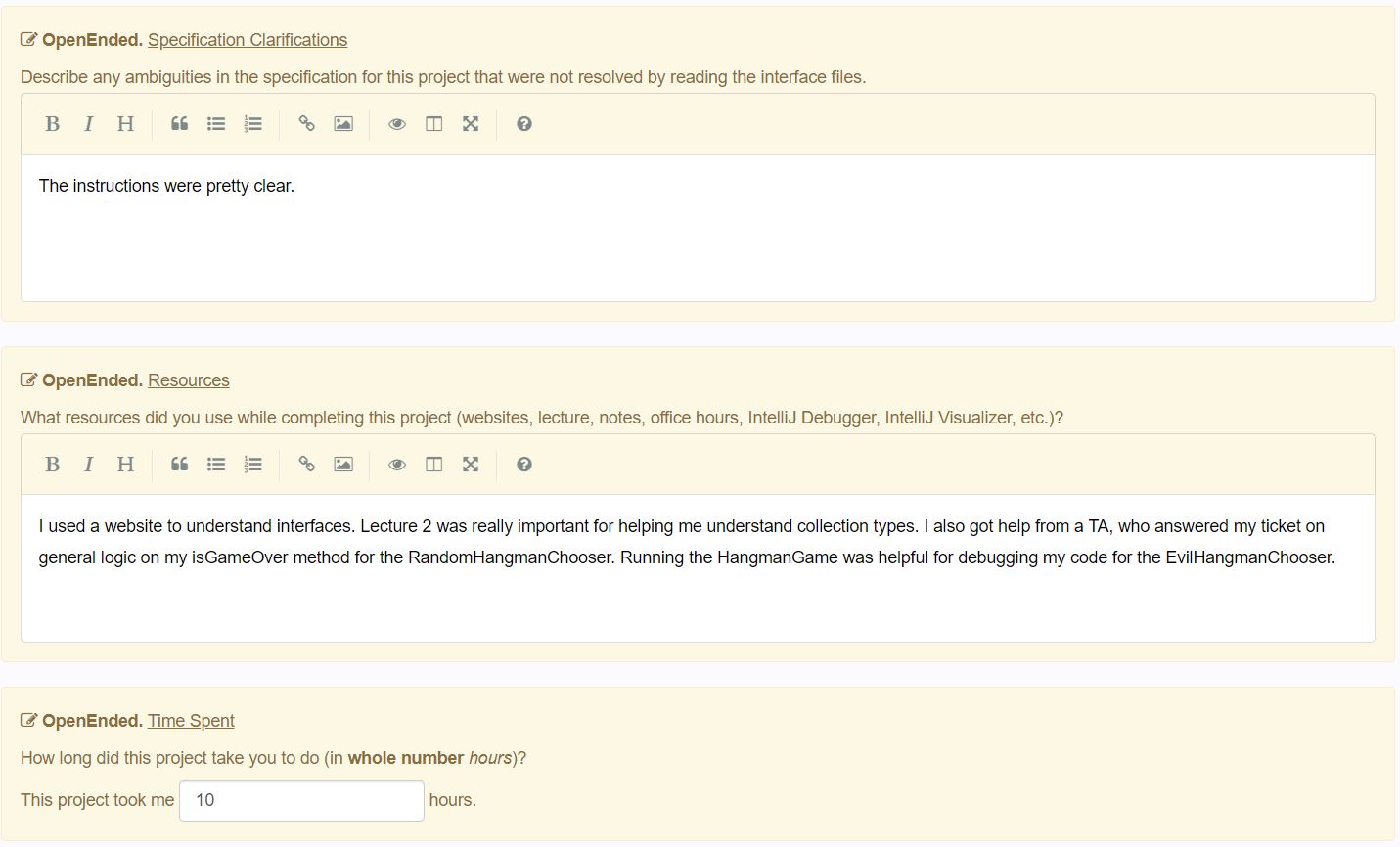Click Bold in Specification Clarifications toolbar
Viewport: 1400px width, 847px height.
click(x=53, y=124)
